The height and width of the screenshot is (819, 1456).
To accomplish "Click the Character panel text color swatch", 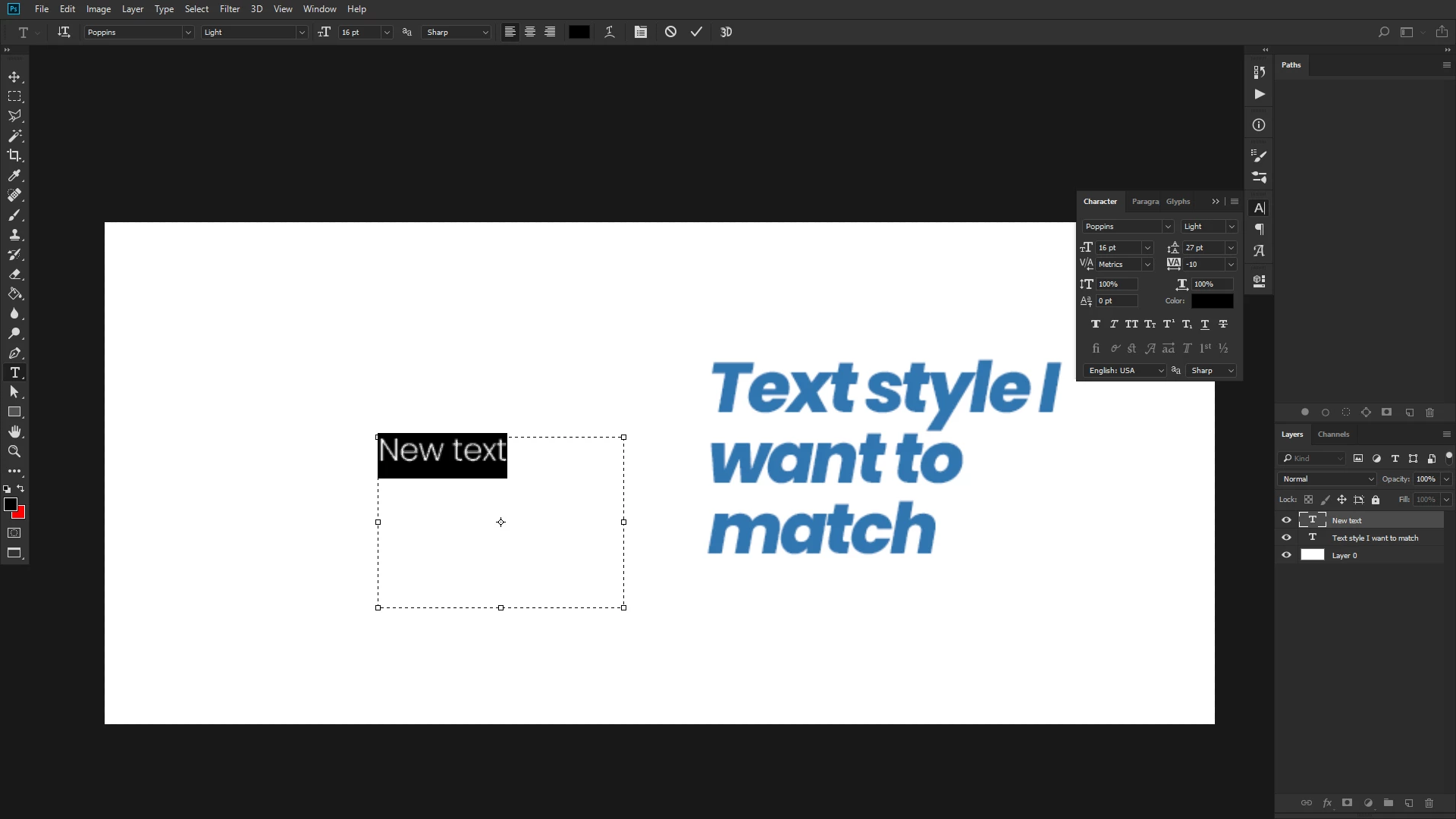I will (x=1212, y=301).
